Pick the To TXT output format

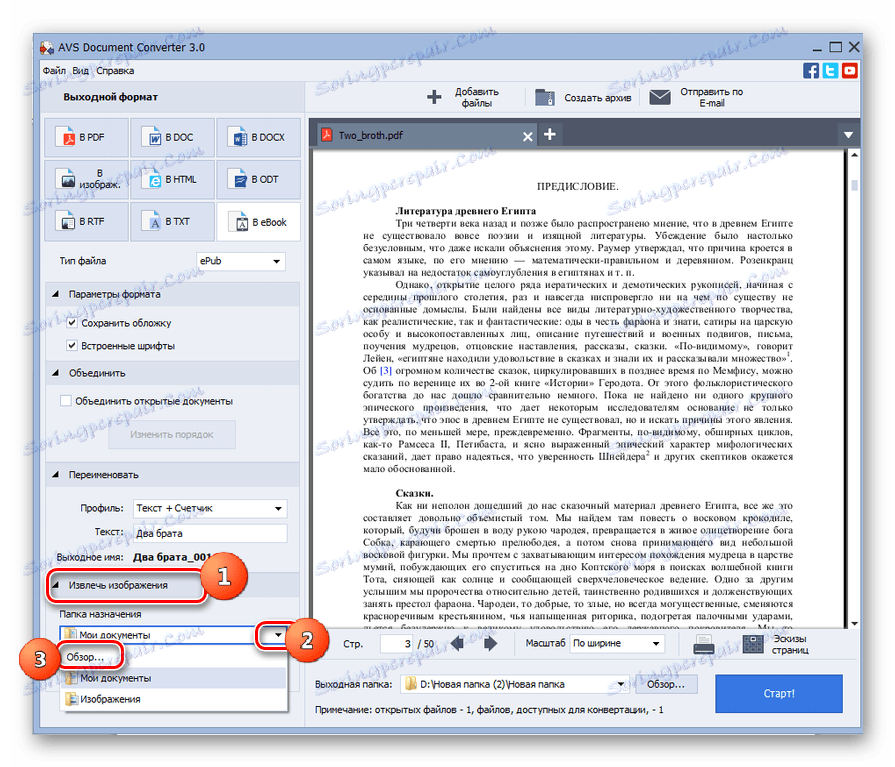[172, 221]
